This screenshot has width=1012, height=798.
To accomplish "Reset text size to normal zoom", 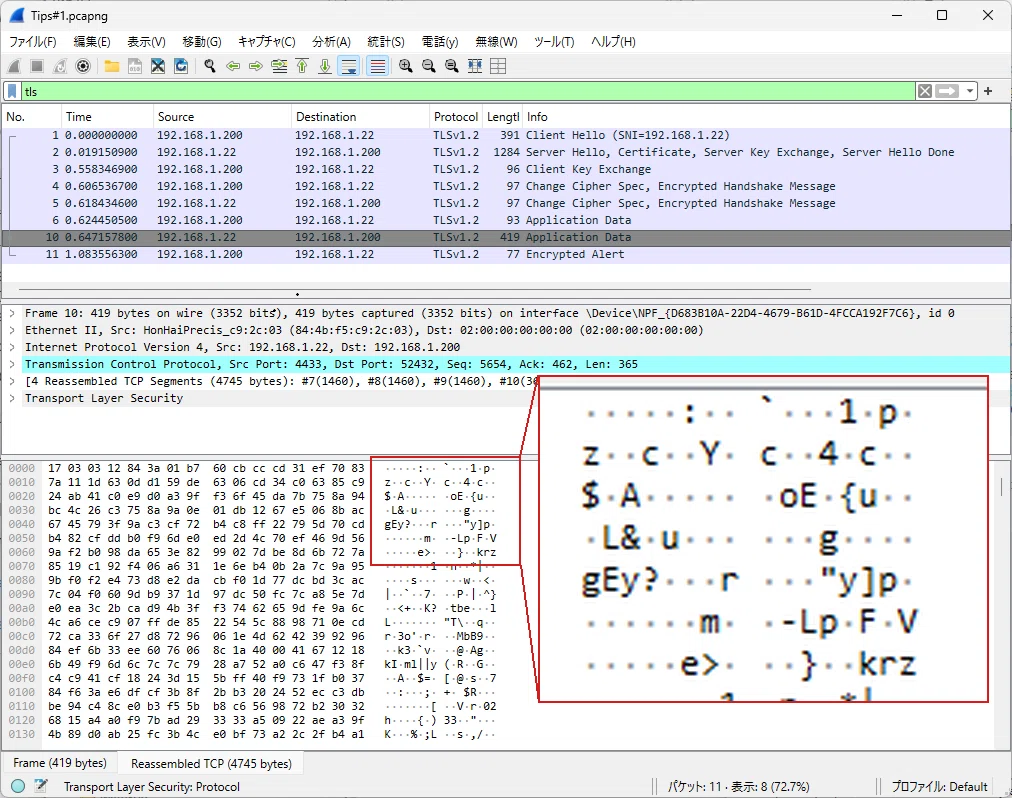I will (452, 66).
